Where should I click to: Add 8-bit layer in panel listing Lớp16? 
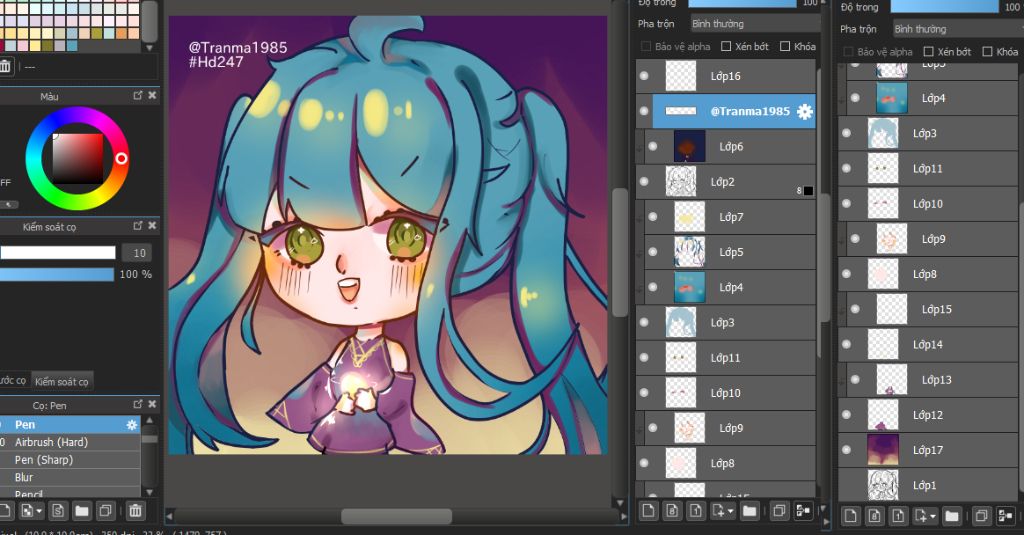click(x=672, y=511)
